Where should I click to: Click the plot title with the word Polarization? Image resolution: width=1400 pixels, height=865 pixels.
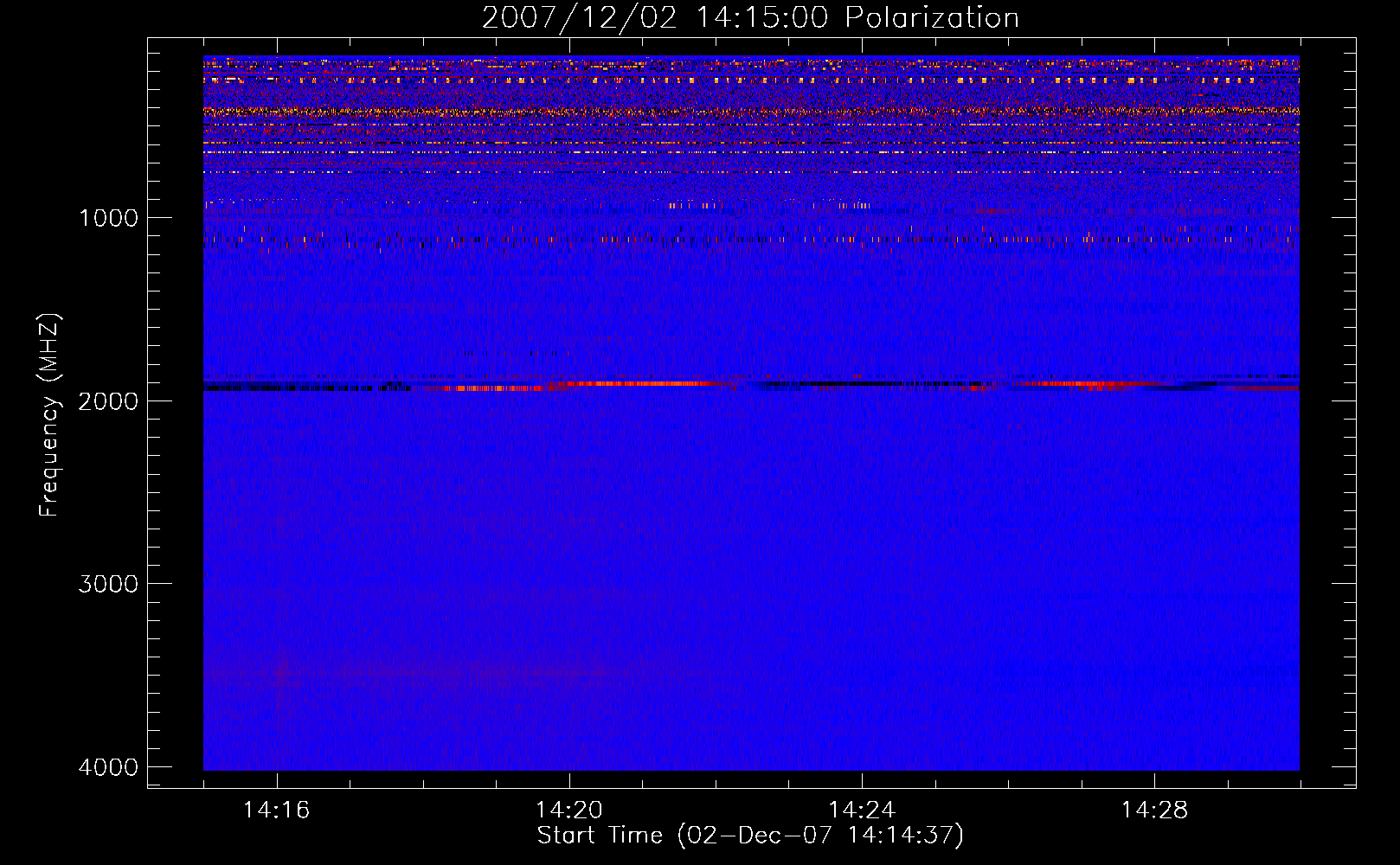pyautogui.click(x=750, y=18)
